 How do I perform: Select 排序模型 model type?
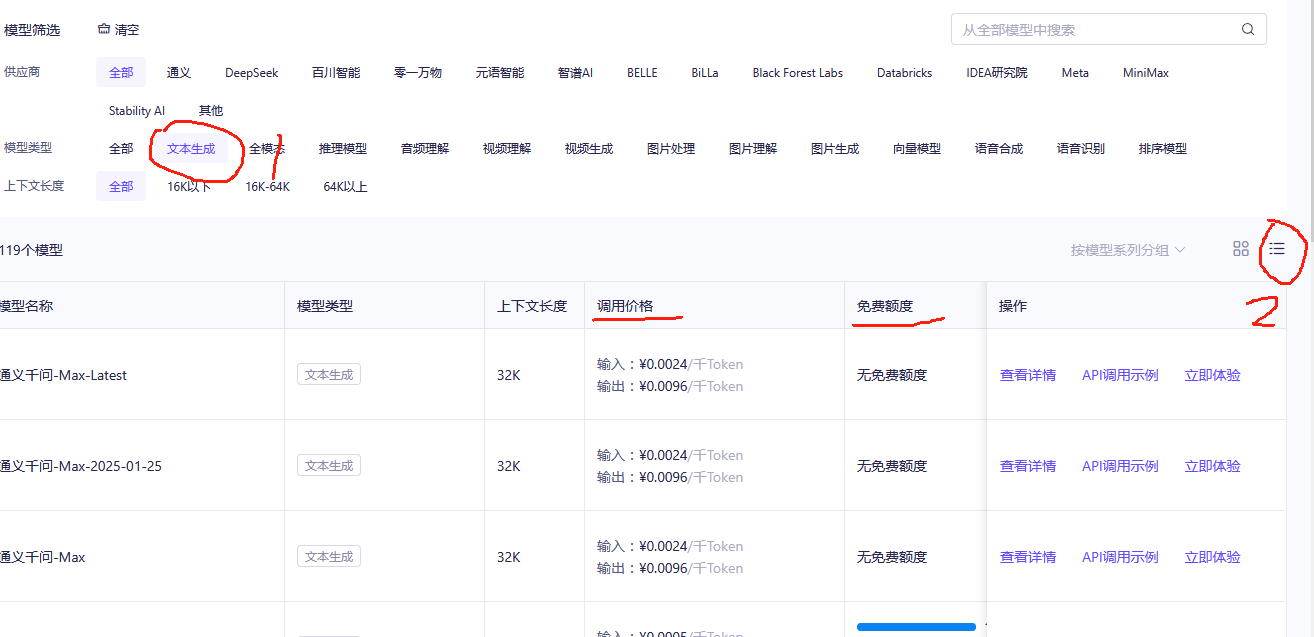(x=1163, y=149)
